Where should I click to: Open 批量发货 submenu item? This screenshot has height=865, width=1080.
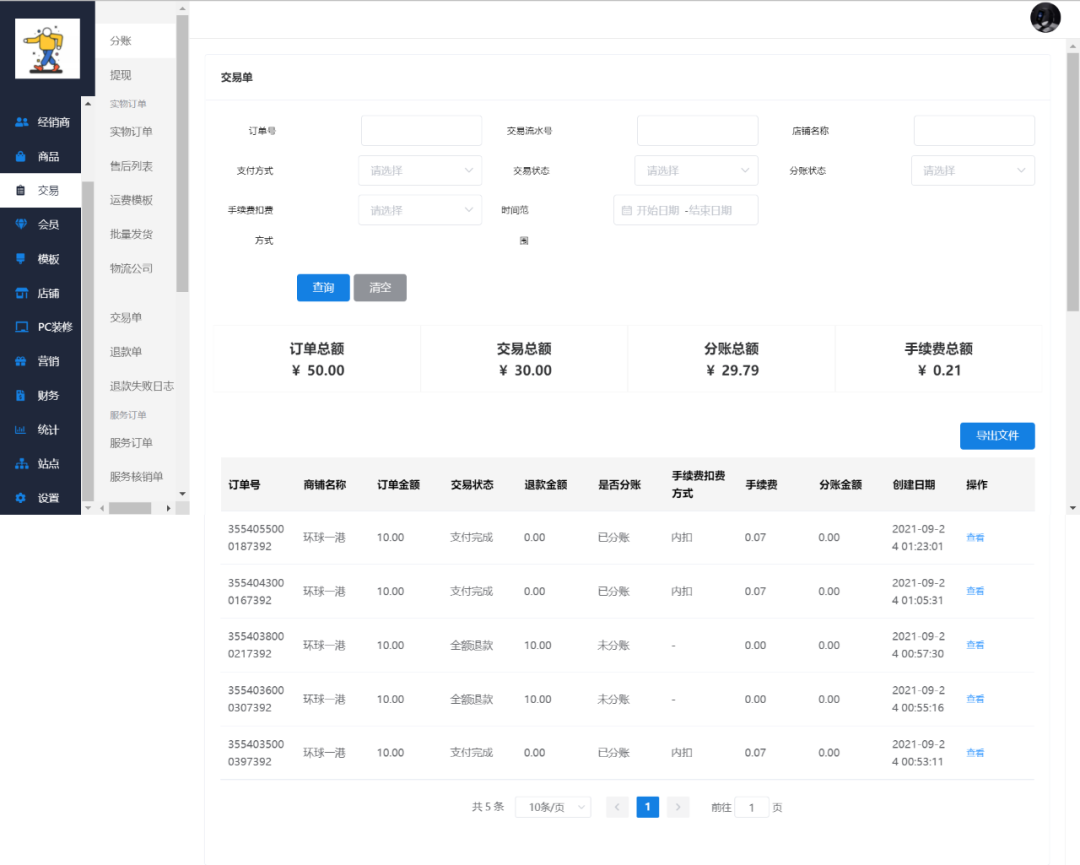point(131,234)
